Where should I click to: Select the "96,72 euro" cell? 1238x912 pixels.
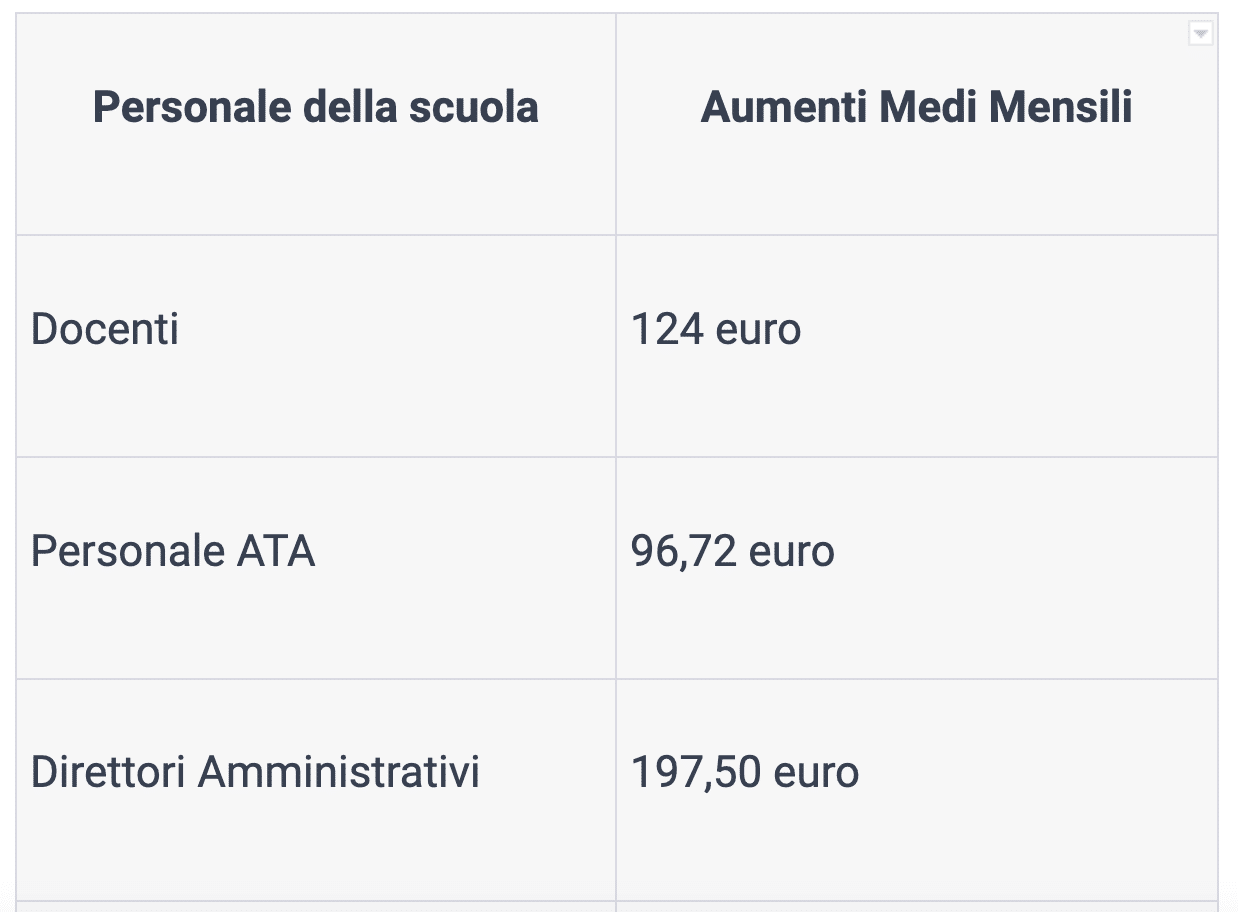click(733, 551)
